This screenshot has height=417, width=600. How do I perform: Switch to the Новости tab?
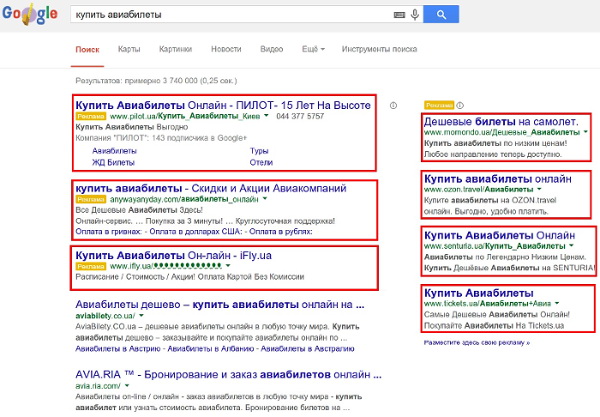[x=226, y=48]
